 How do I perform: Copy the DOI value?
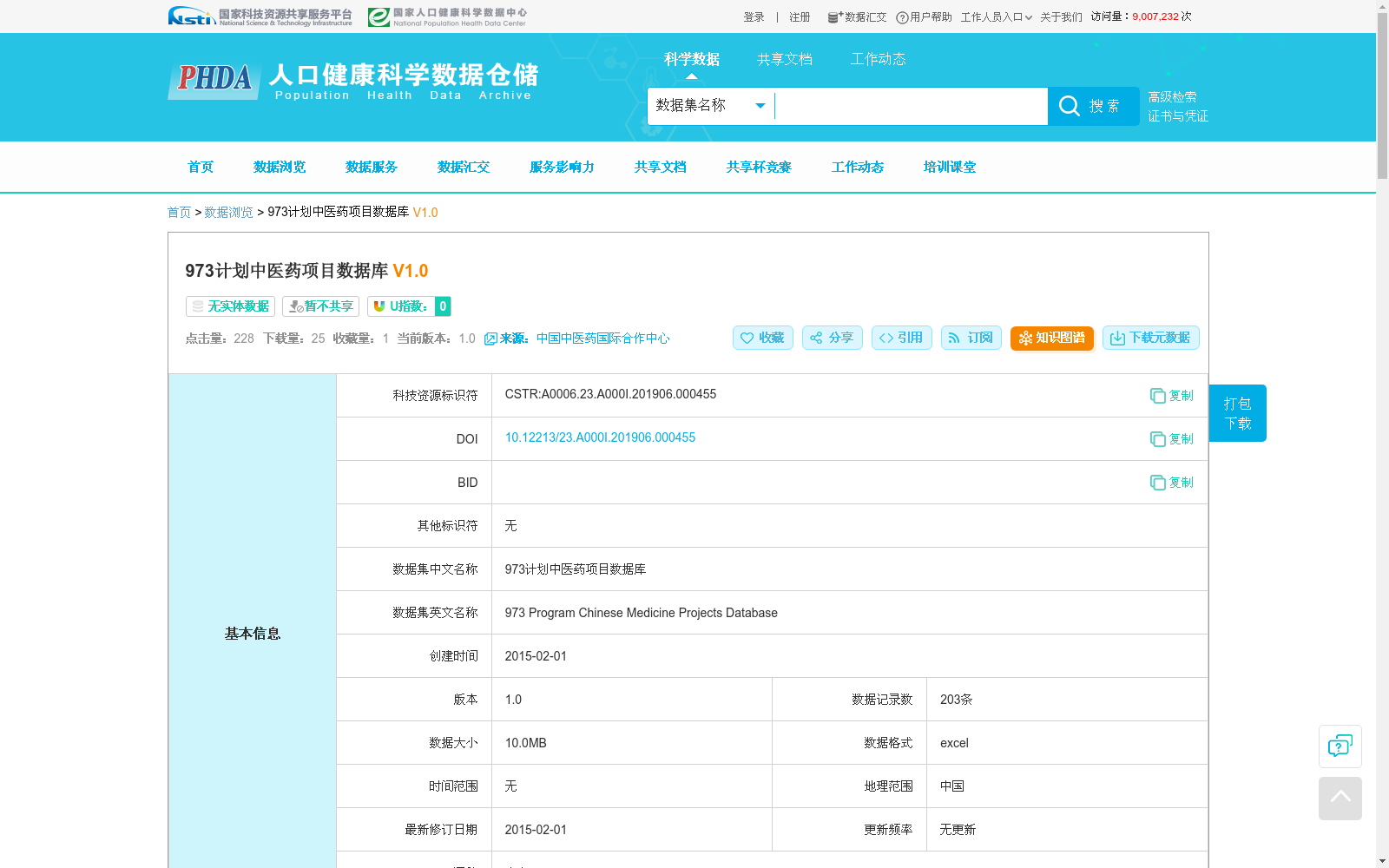pos(1172,439)
